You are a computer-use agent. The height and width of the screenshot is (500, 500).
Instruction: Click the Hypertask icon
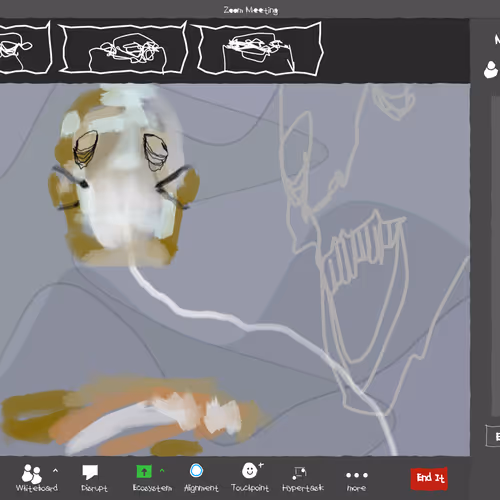pos(299,473)
